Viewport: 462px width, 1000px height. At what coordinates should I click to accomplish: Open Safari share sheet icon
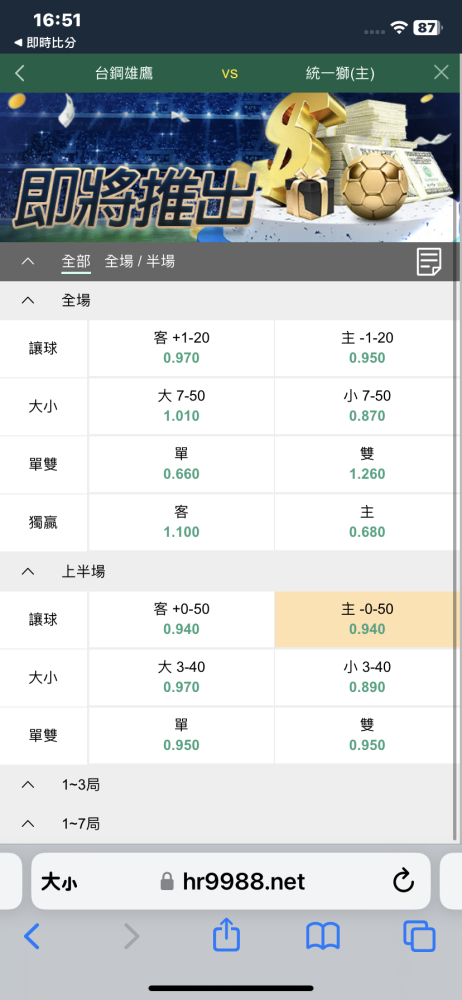click(x=227, y=936)
